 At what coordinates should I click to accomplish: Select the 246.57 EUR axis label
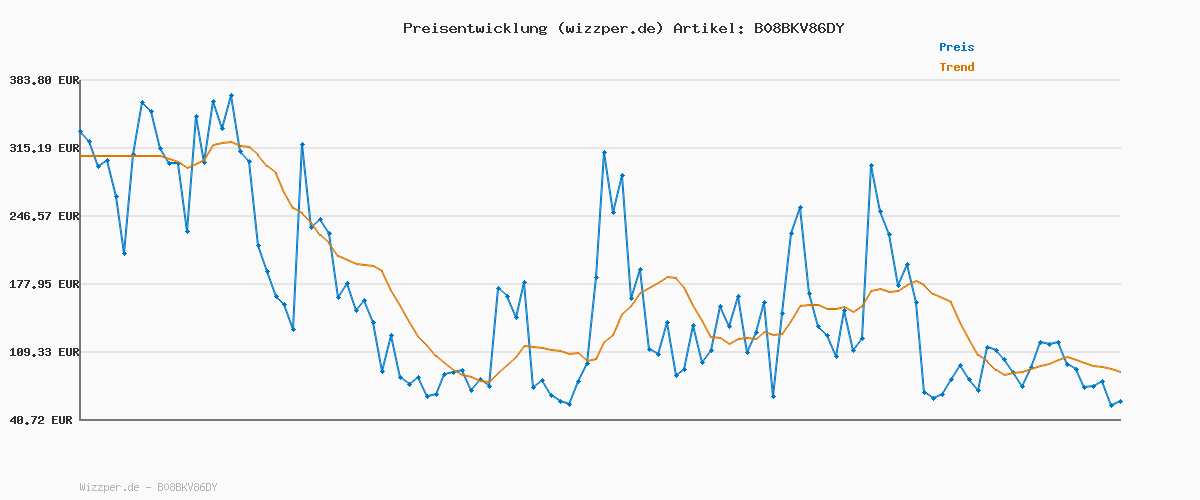pyautogui.click(x=43, y=216)
